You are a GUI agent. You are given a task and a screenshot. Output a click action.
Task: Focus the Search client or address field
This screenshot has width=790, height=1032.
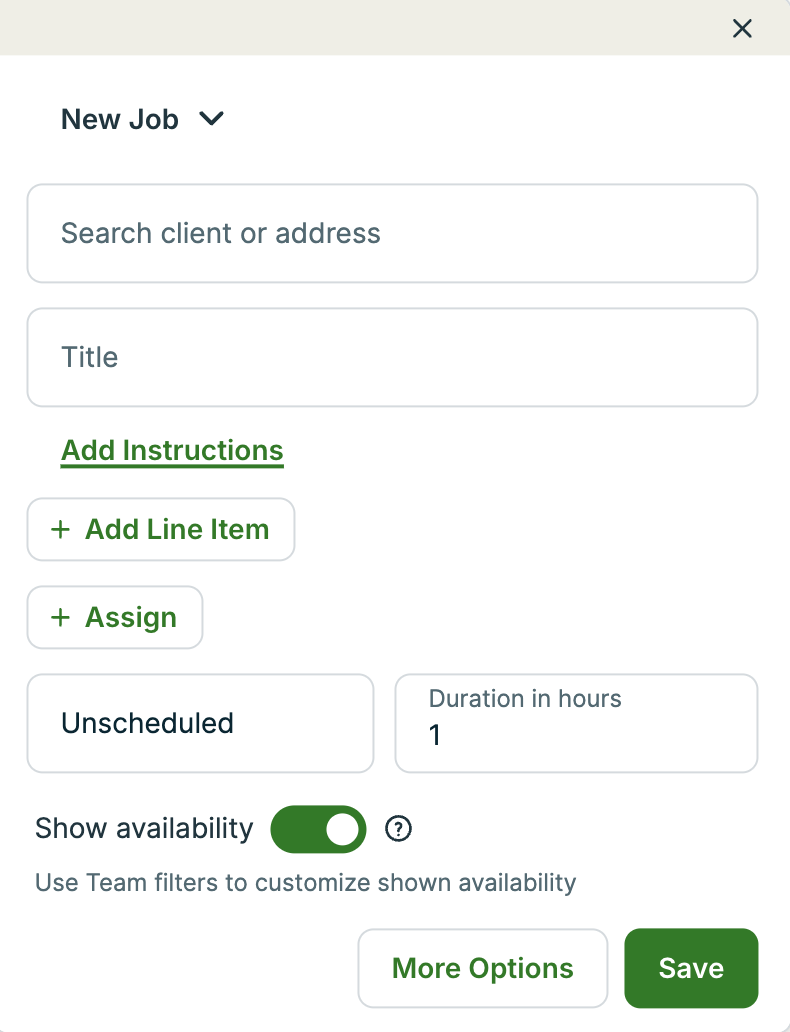[x=392, y=234]
